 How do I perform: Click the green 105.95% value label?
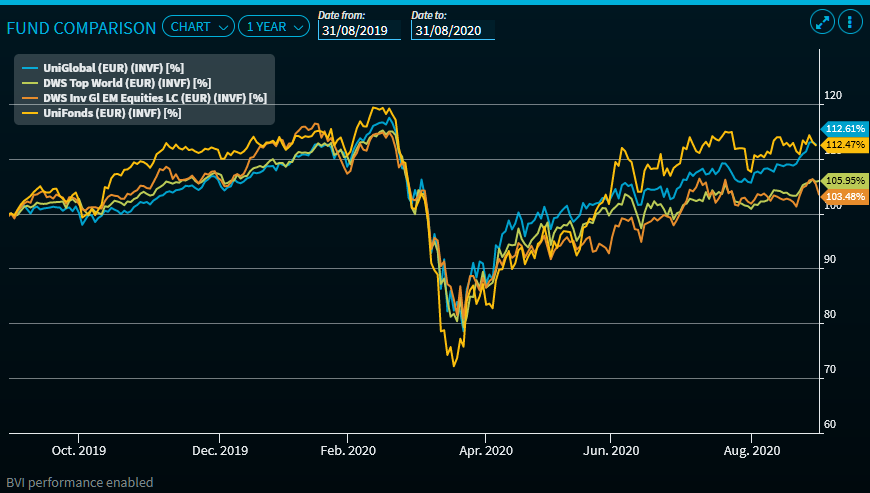tap(843, 181)
